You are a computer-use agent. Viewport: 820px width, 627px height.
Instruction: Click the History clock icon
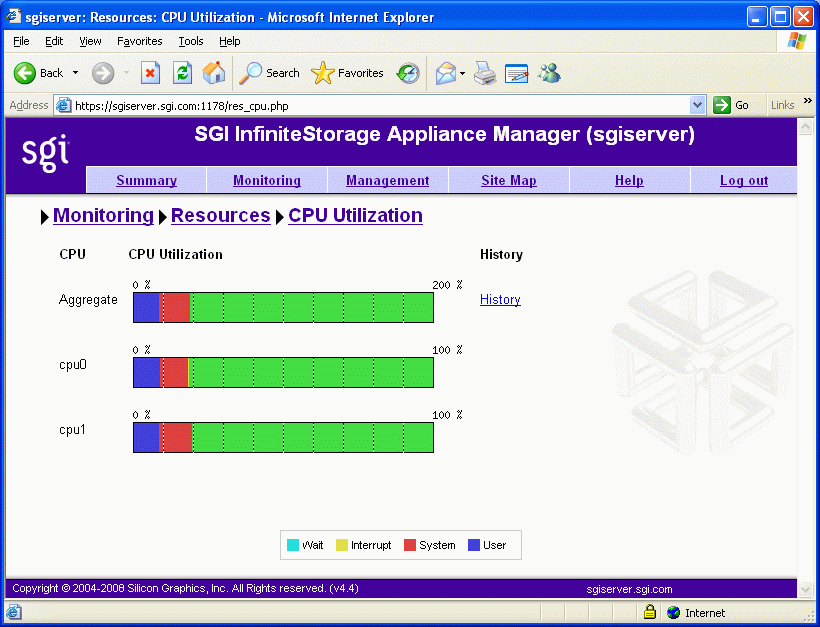[x=408, y=73]
